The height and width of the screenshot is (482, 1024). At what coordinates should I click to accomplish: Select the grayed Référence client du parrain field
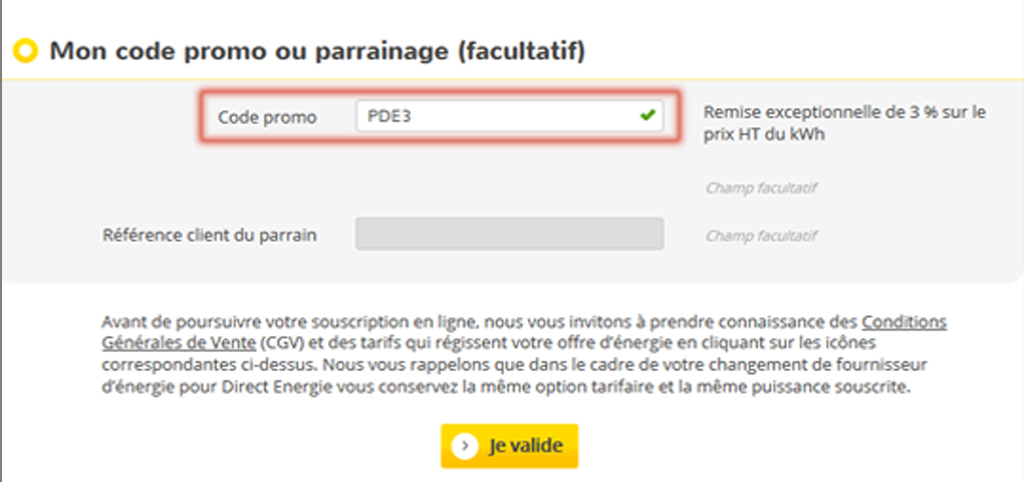509,234
